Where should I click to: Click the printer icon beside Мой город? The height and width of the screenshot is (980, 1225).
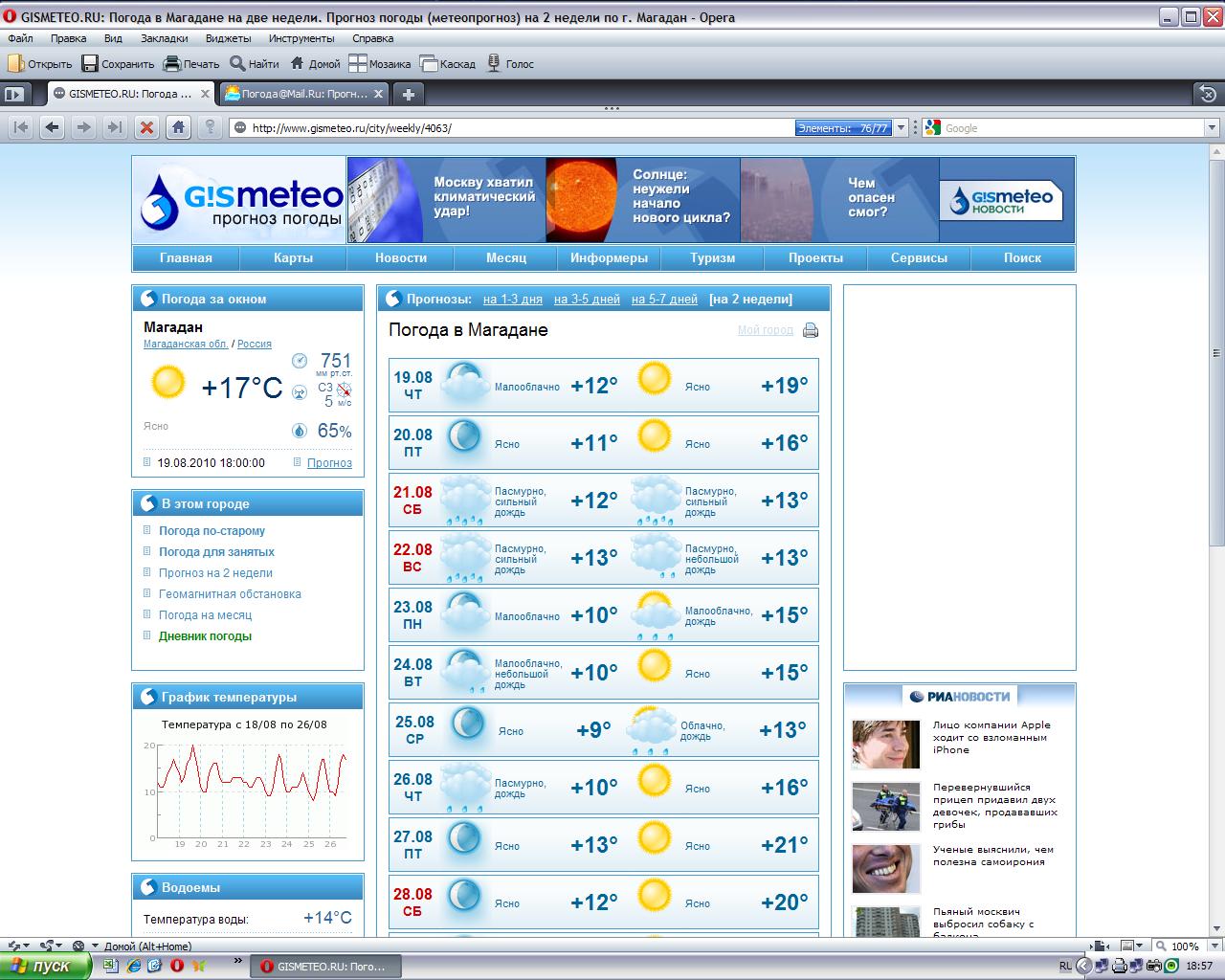(811, 331)
